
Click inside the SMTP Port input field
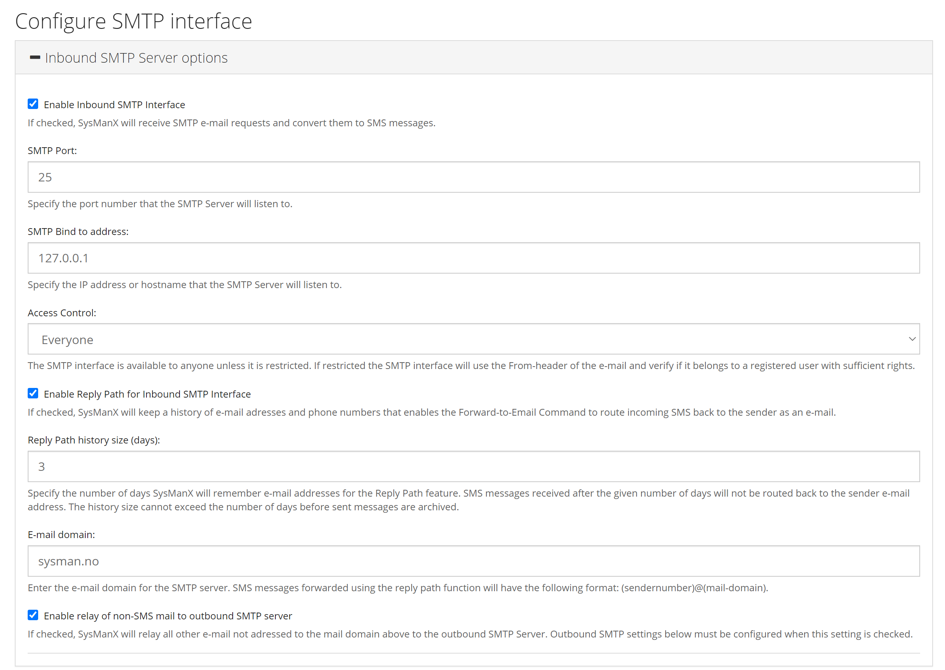(470, 176)
